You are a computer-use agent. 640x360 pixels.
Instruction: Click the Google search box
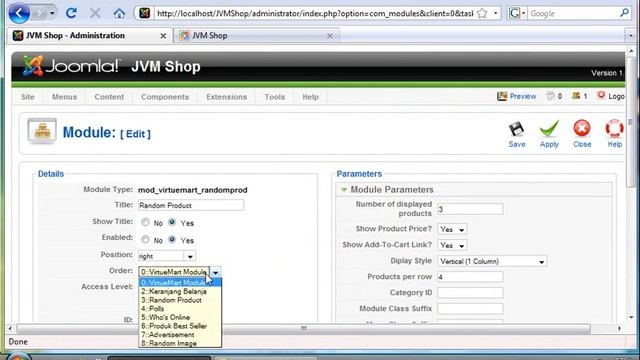[x=573, y=13]
